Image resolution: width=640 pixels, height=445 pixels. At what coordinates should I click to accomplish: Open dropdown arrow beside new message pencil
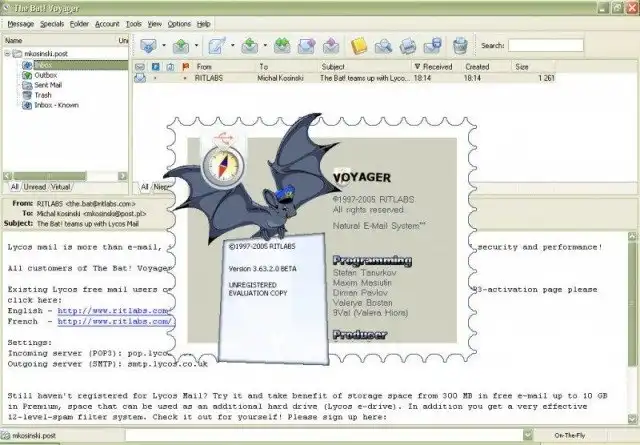point(231,46)
